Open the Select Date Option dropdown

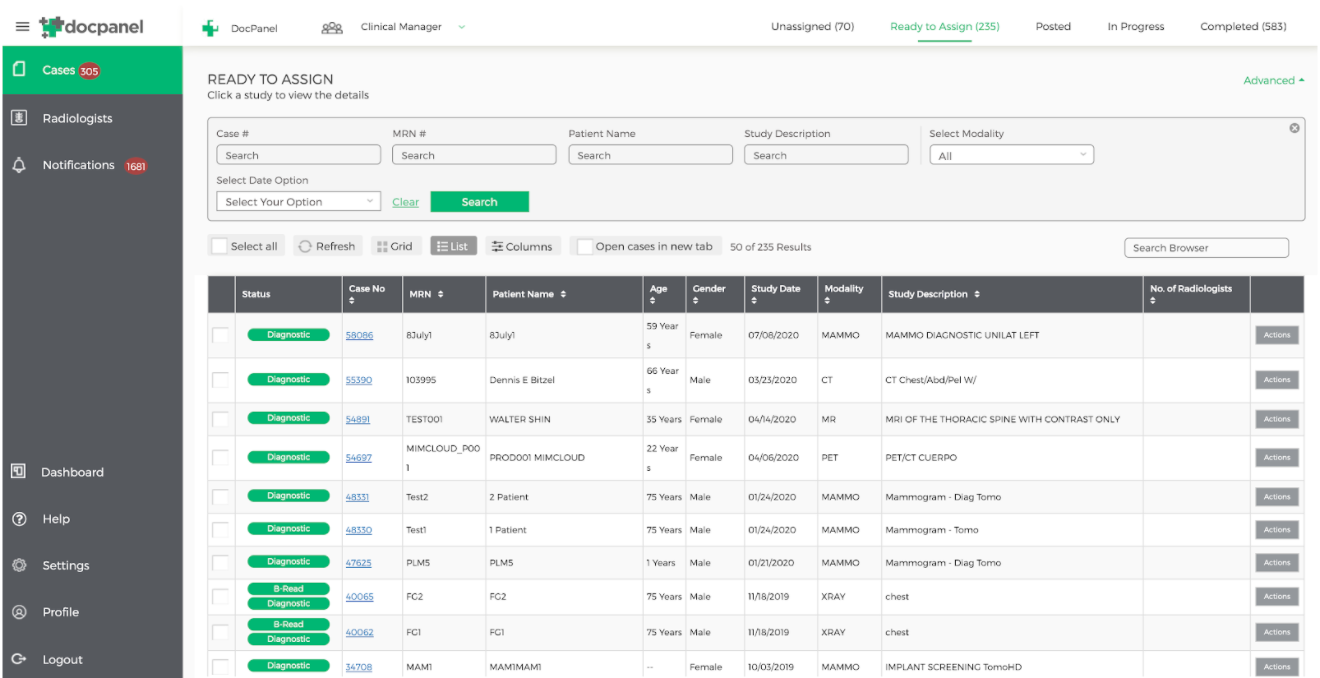coord(298,200)
